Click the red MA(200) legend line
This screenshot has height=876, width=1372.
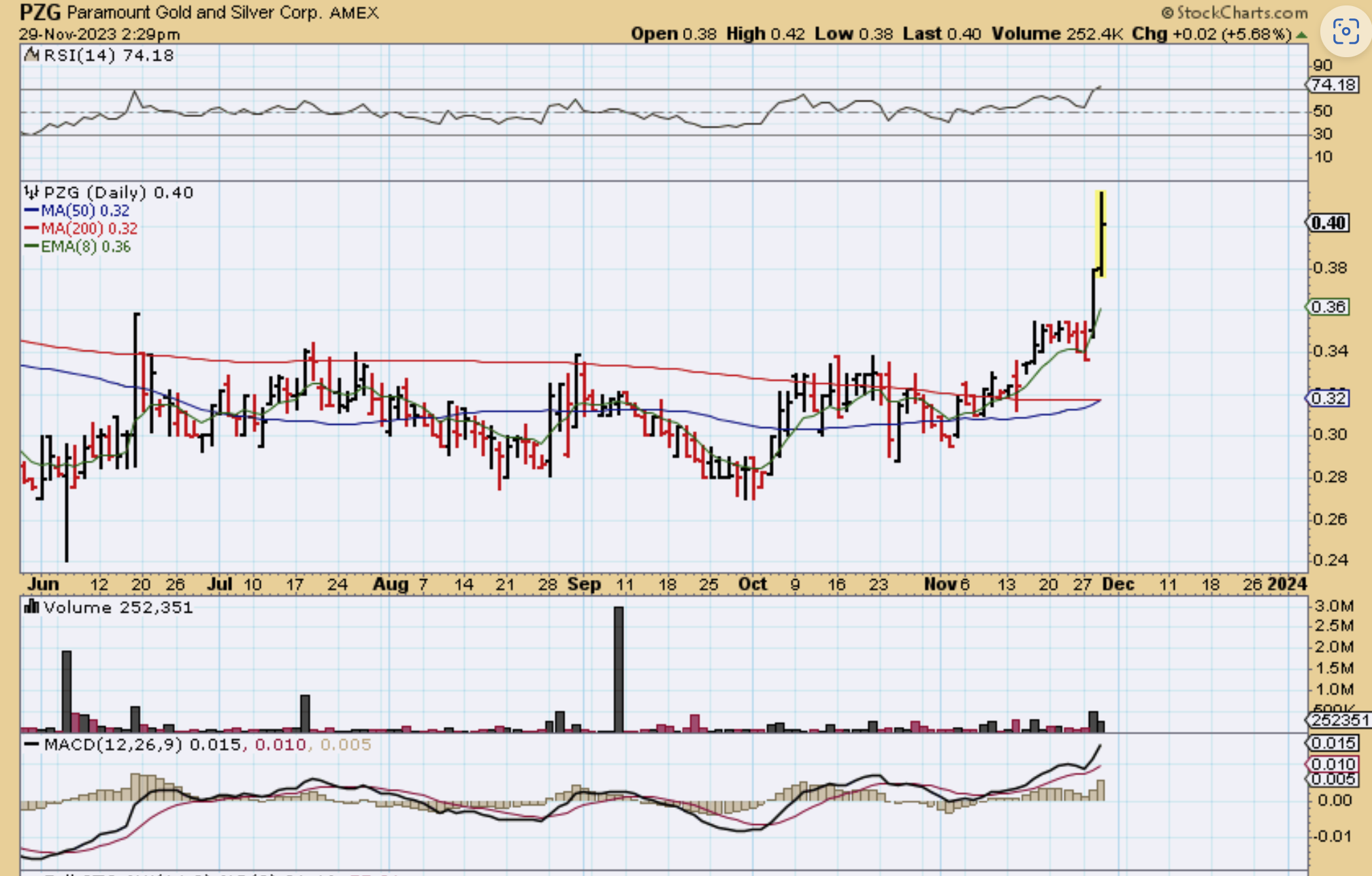coord(31,229)
